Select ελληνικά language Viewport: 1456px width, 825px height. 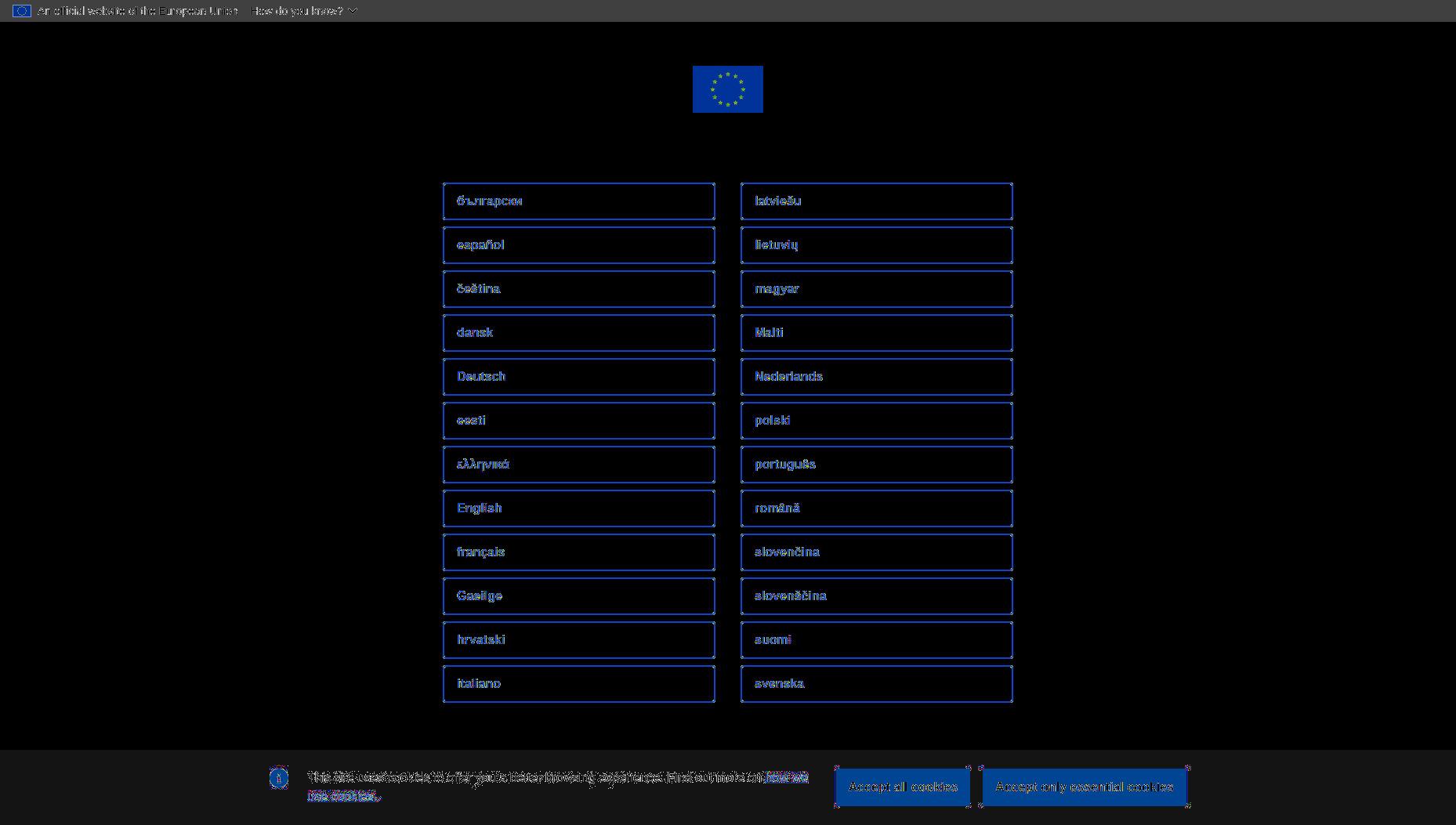click(579, 465)
